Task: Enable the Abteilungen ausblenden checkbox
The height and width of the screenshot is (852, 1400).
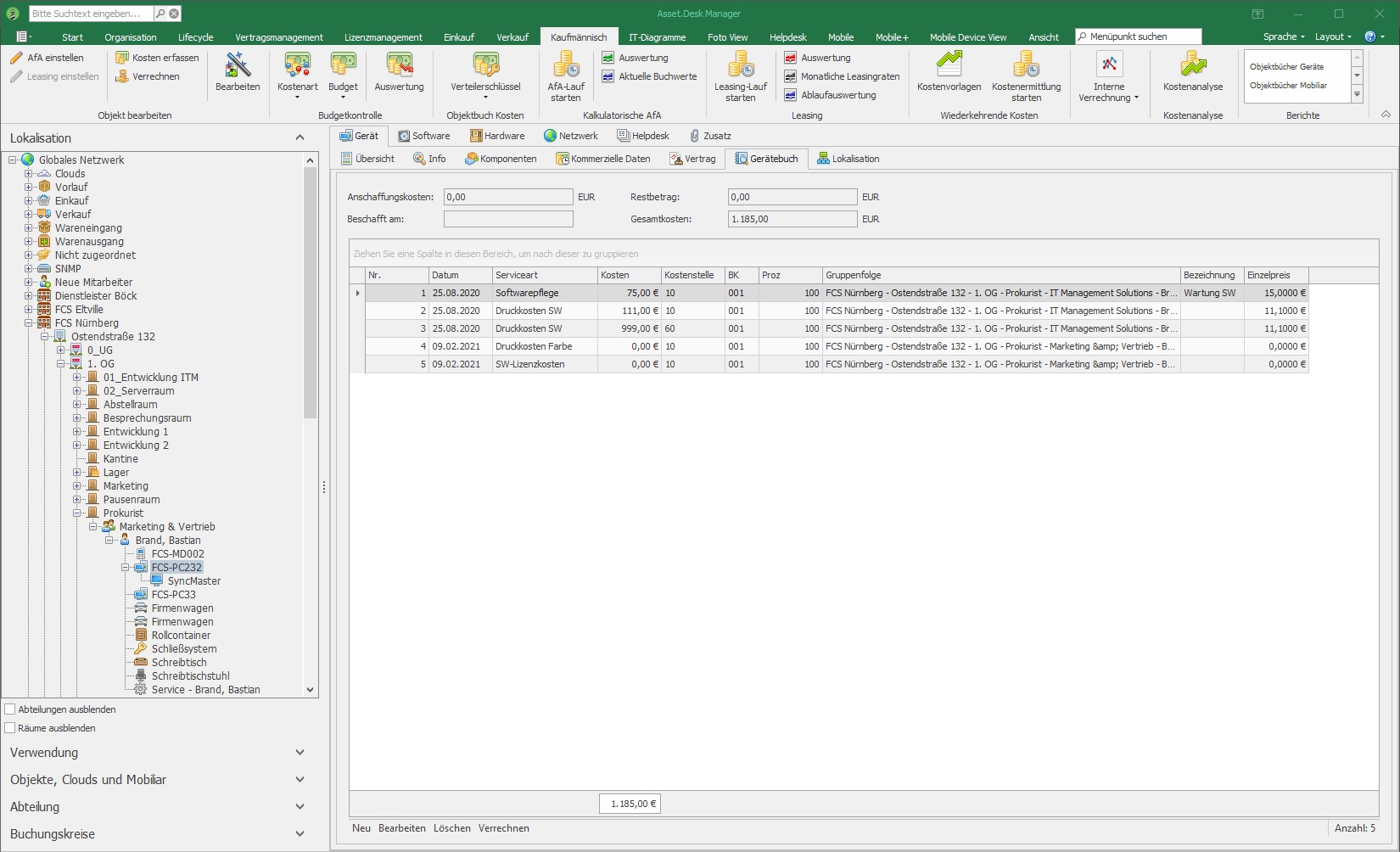Action: (11, 709)
